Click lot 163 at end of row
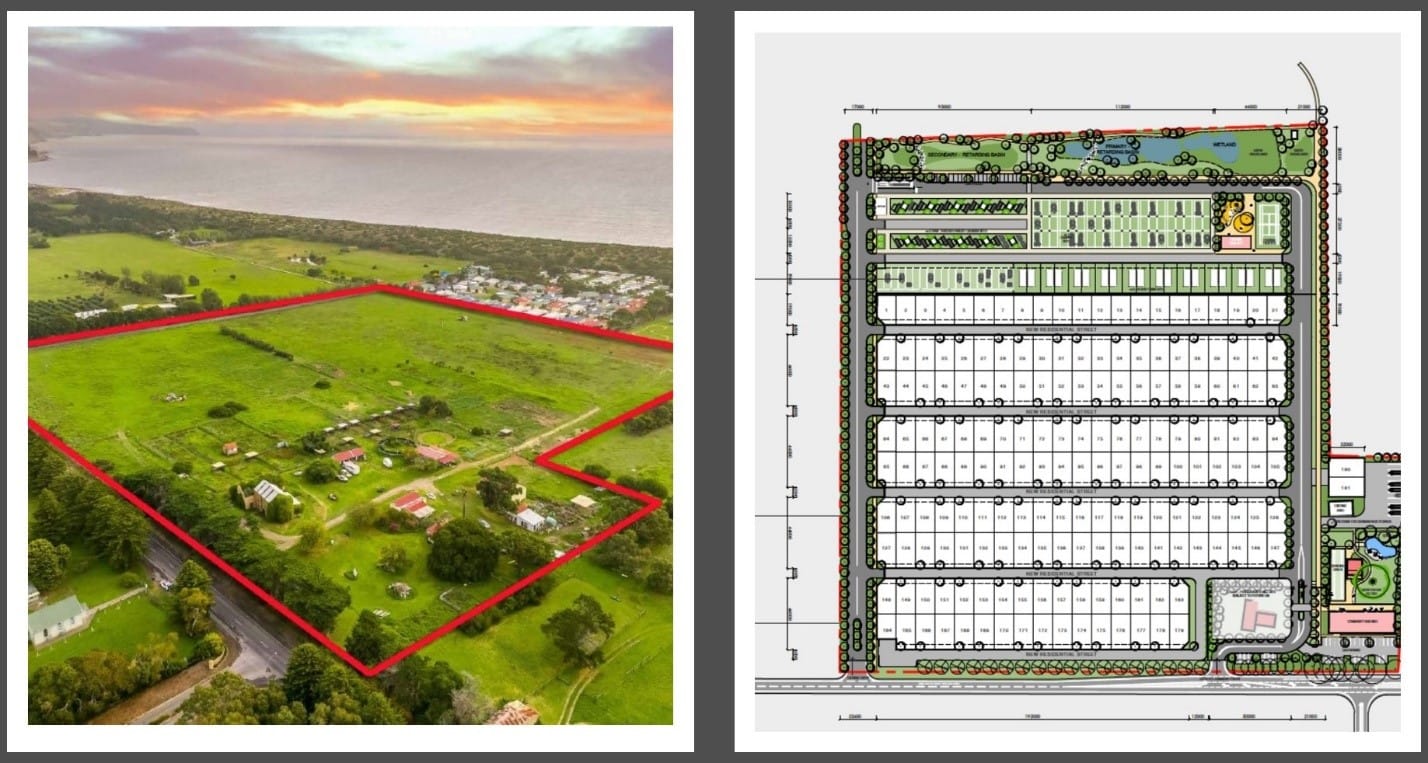1428x763 pixels. click(1180, 599)
